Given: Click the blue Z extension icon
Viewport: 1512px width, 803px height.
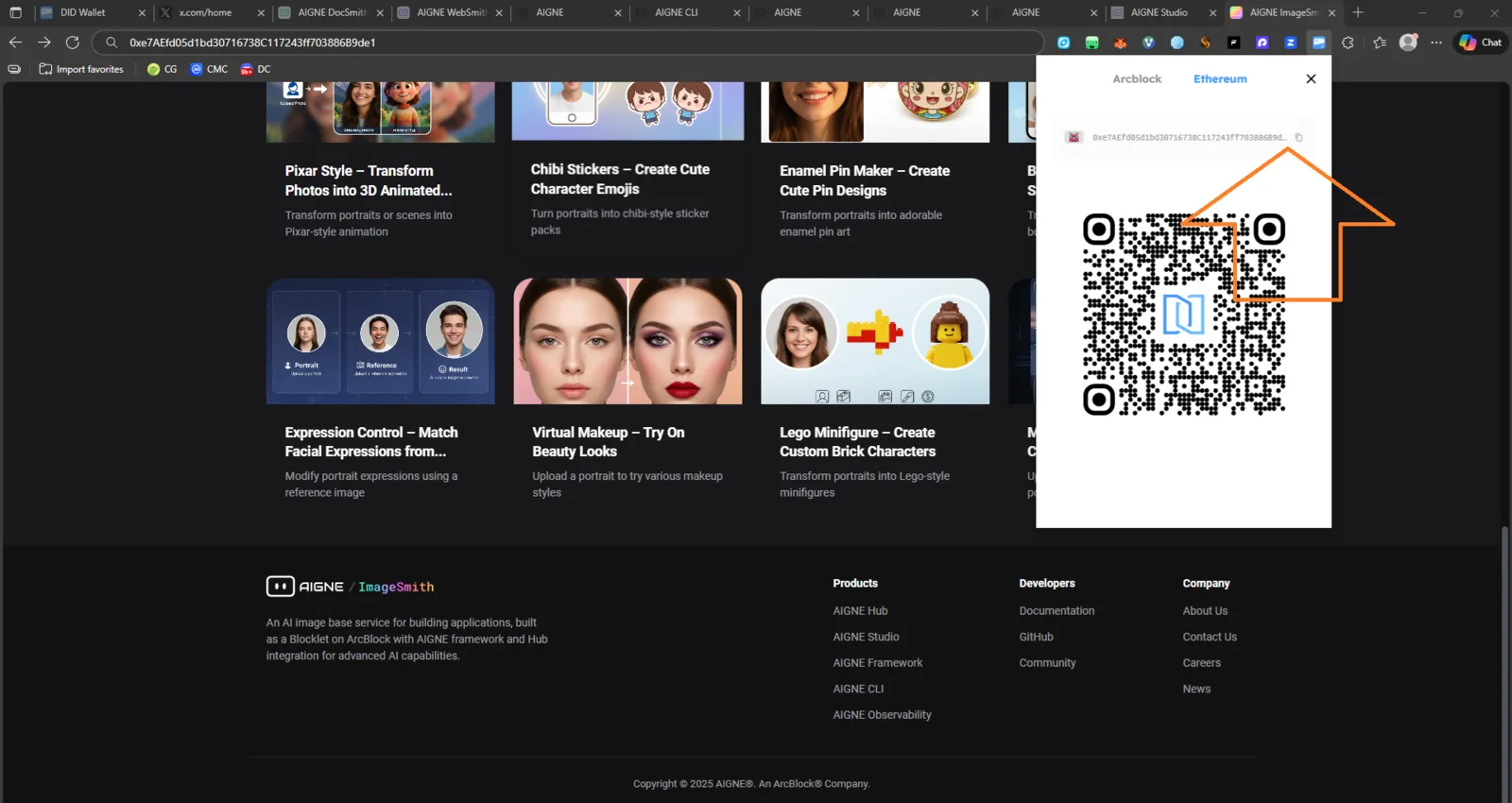Looking at the screenshot, I should tap(1290, 43).
